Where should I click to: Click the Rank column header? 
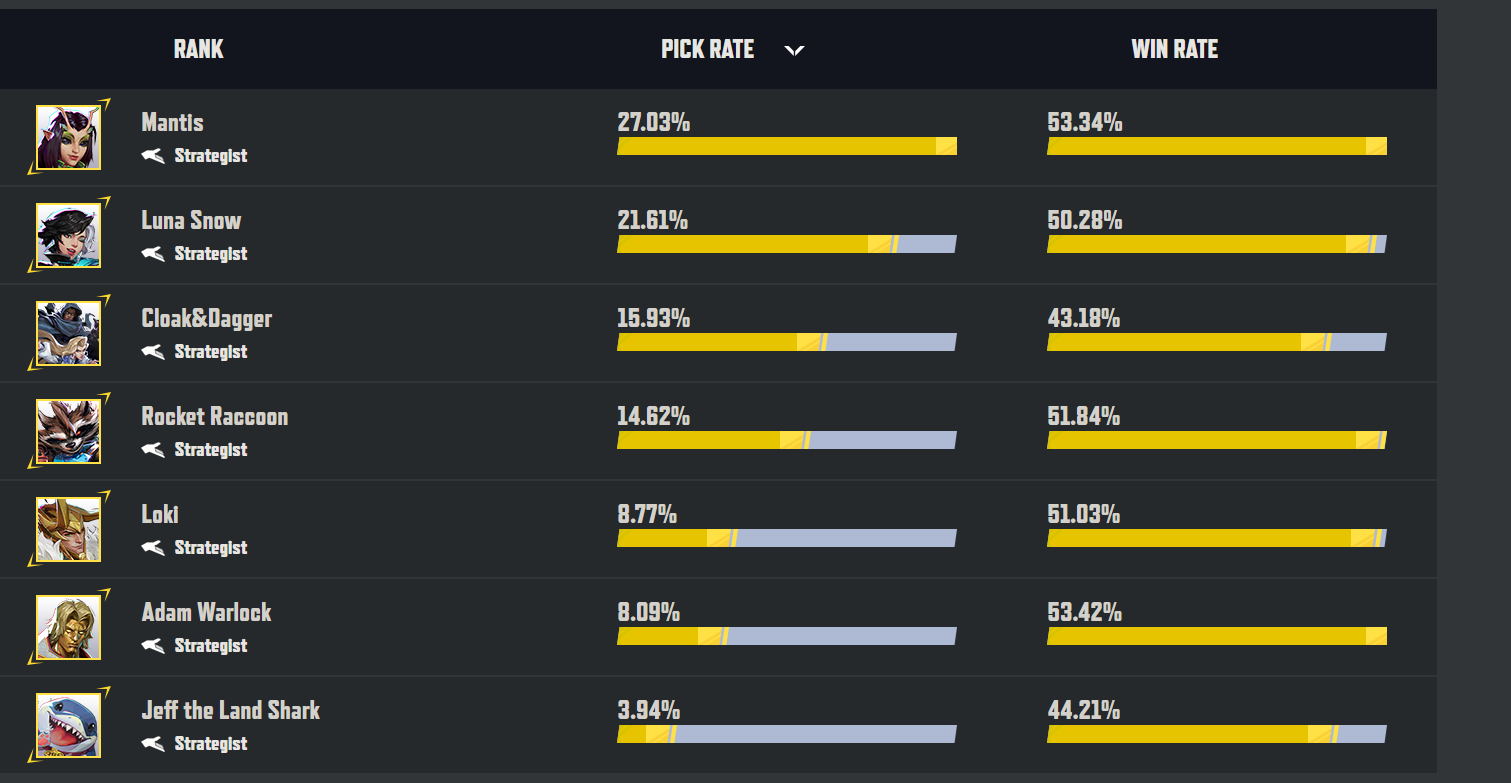pos(198,49)
